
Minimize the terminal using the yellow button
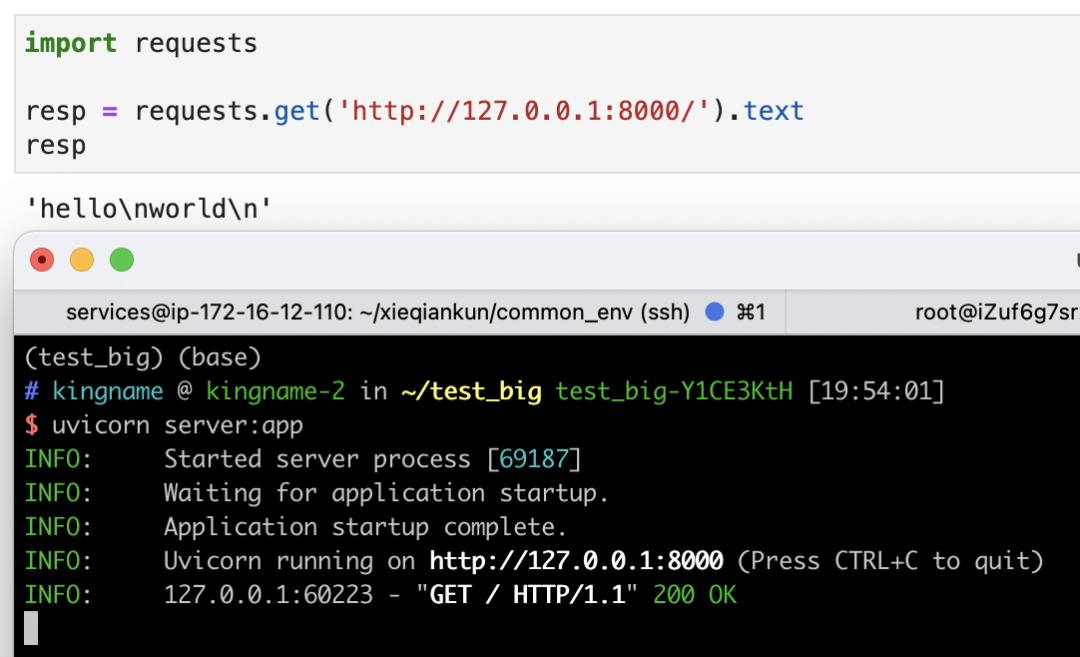[x=82, y=261]
